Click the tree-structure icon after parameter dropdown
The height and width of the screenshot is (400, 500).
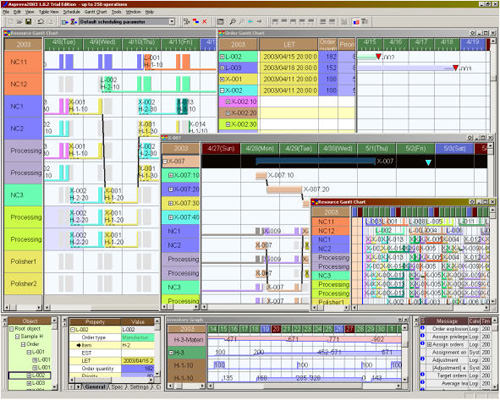pyautogui.click(x=187, y=22)
